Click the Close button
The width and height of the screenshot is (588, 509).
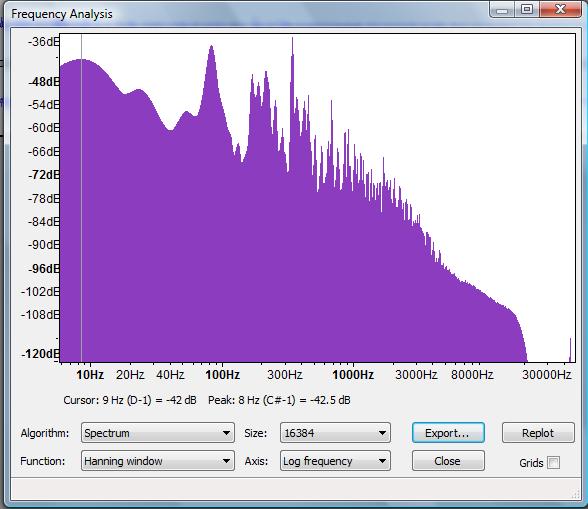pos(448,461)
